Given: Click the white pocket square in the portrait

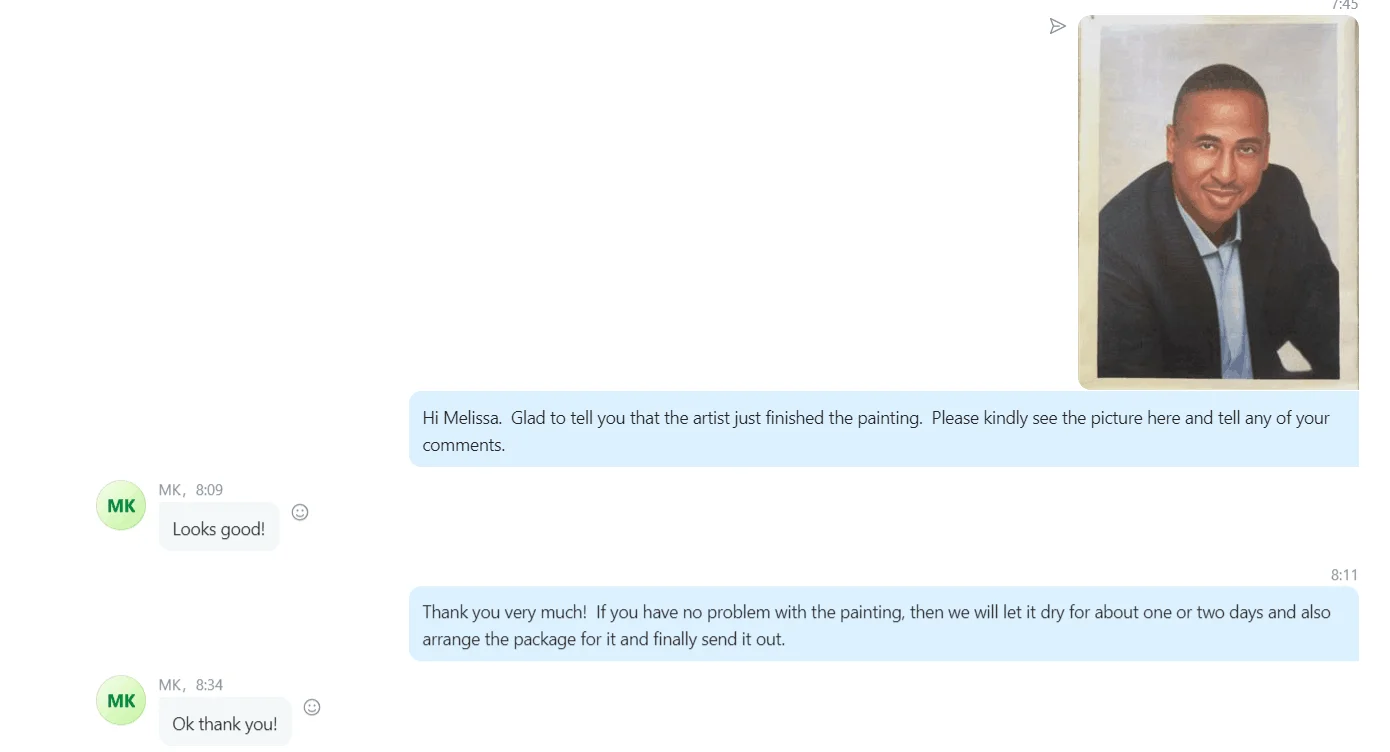Looking at the screenshot, I should 1293,356.
